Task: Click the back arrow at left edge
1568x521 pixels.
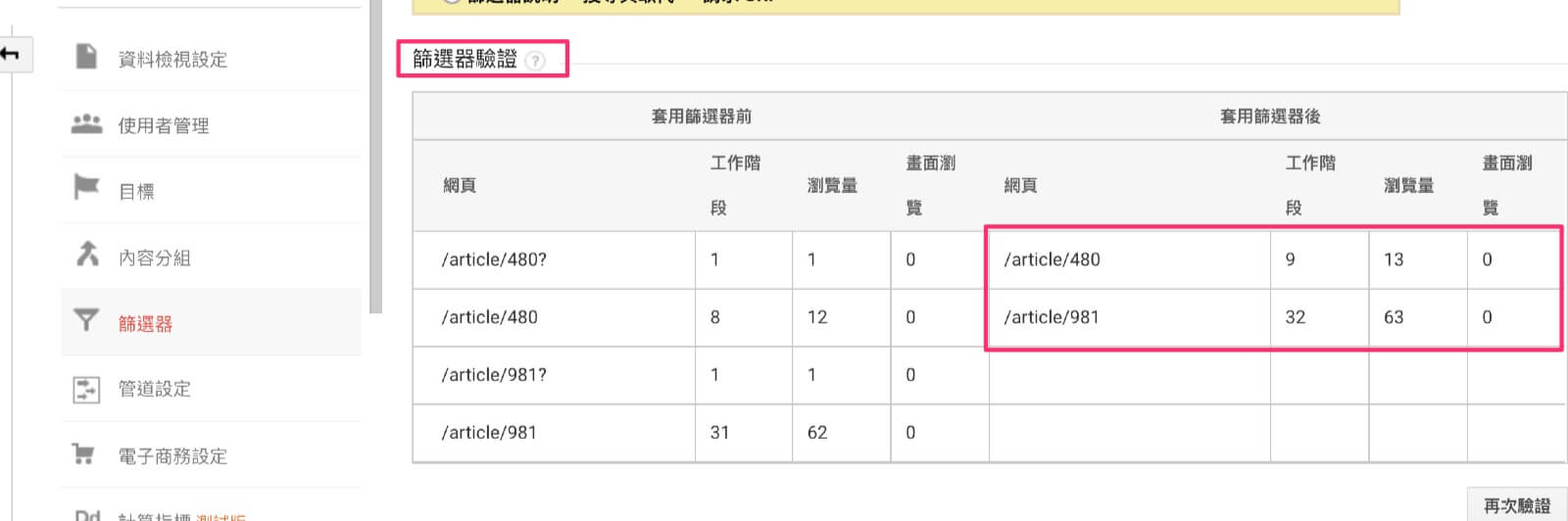Action: point(11,54)
